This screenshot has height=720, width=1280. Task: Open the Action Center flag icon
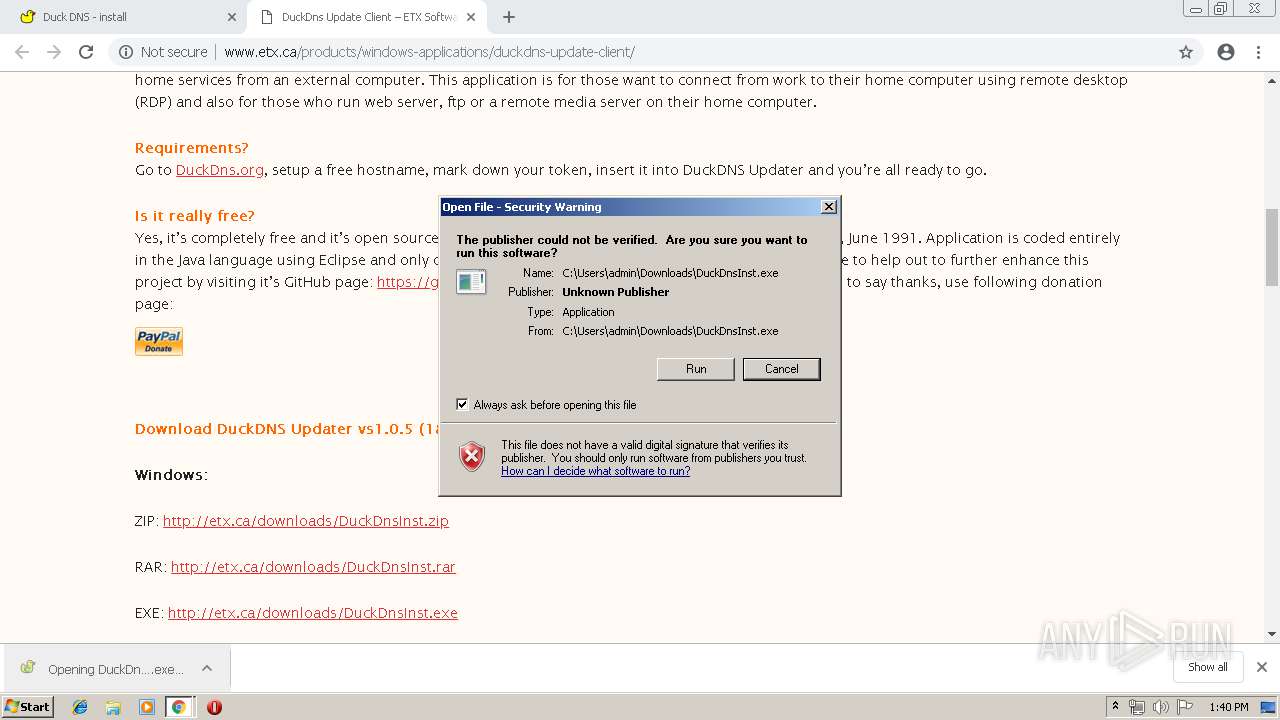click(1183, 707)
